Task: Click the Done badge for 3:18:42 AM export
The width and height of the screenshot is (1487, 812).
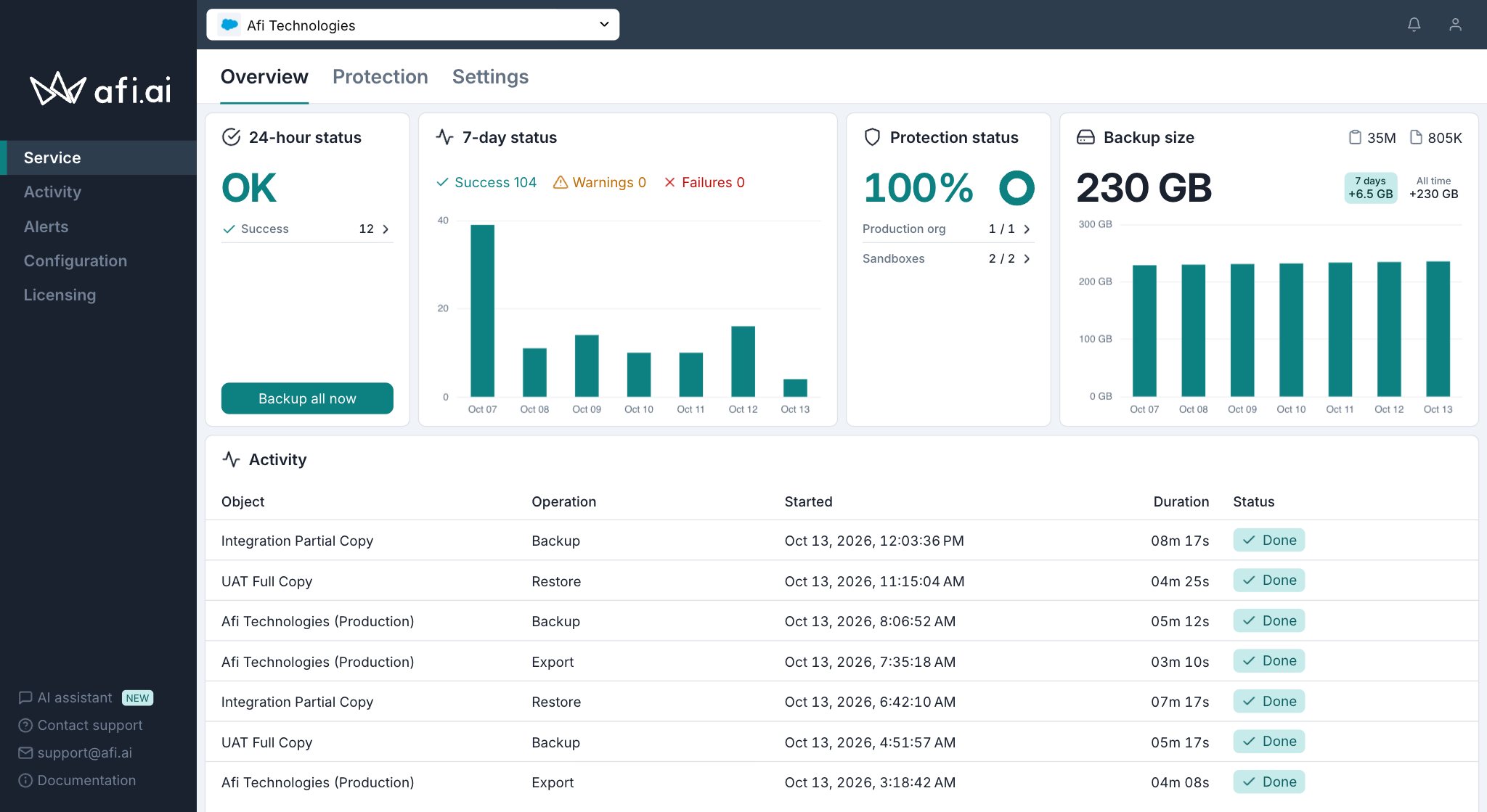Action: click(1269, 782)
